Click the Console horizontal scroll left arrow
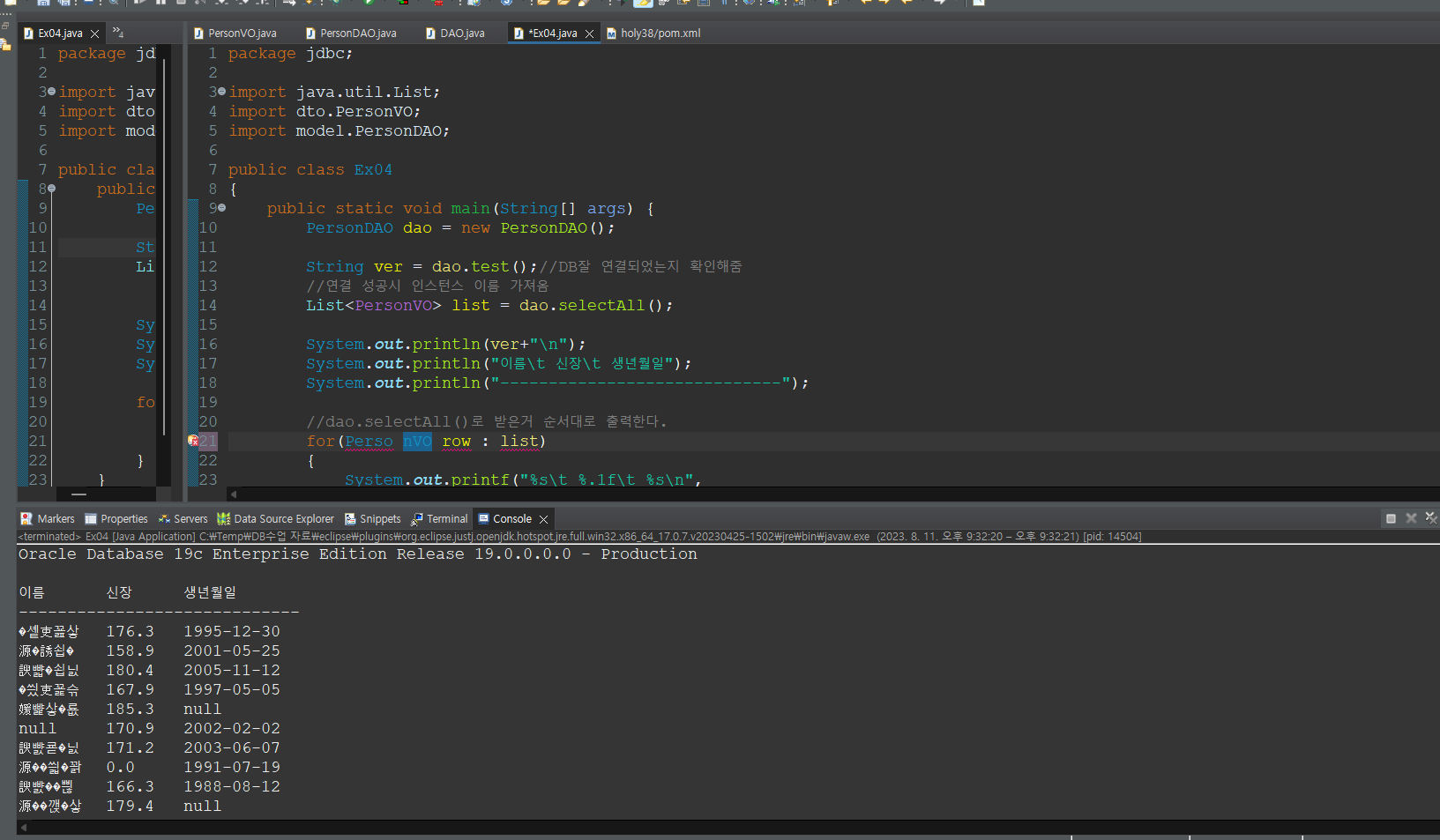Viewport: 1440px width, 840px height. pos(24,828)
